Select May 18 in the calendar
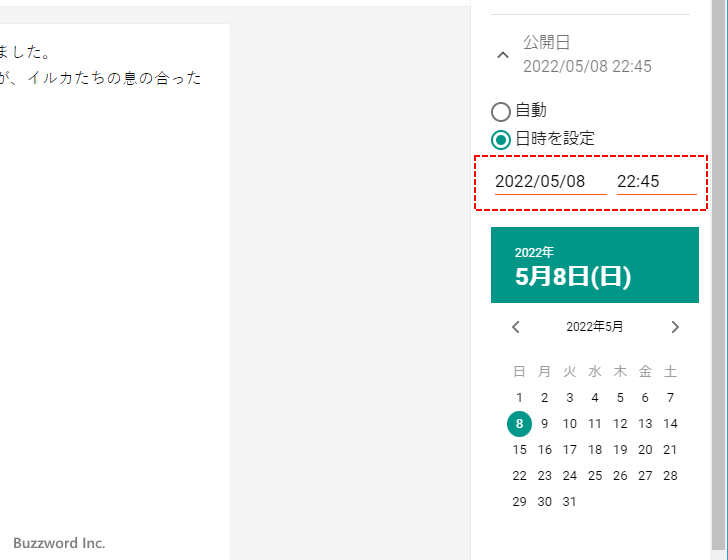728x560 pixels. [595, 449]
